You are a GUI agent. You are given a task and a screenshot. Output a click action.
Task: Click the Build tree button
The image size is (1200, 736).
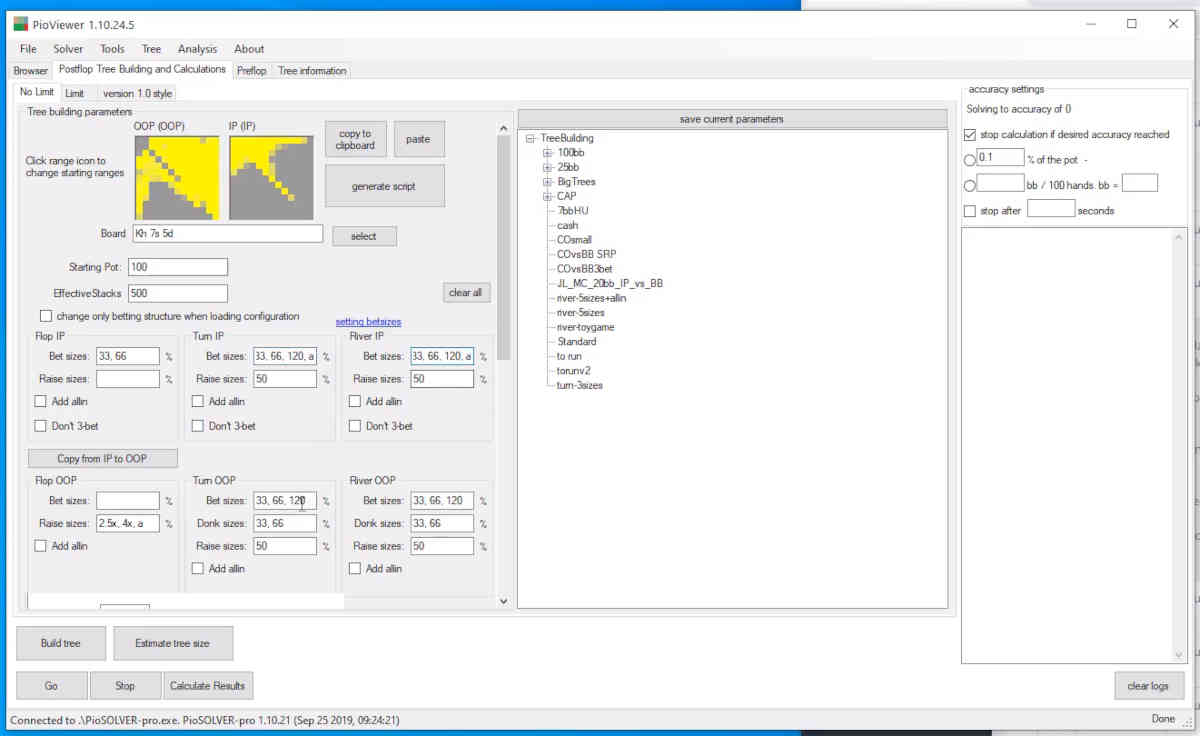pyautogui.click(x=60, y=643)
